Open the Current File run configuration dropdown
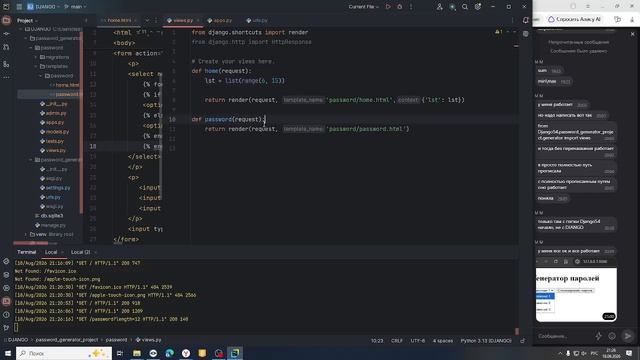The width and height of the screenshot is (640, 360). [x=364, y=7]
